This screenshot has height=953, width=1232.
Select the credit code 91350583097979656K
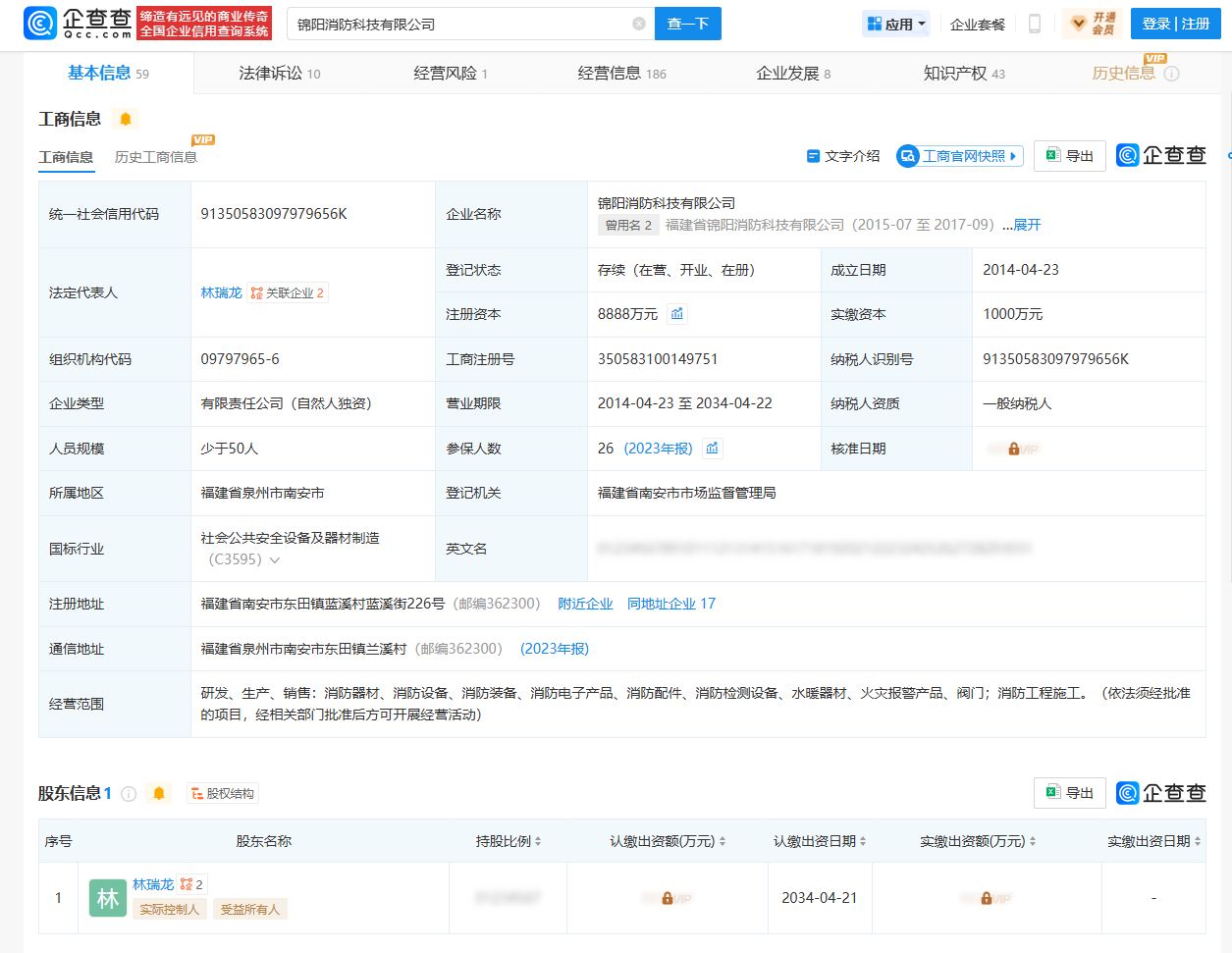pos(274,214)
